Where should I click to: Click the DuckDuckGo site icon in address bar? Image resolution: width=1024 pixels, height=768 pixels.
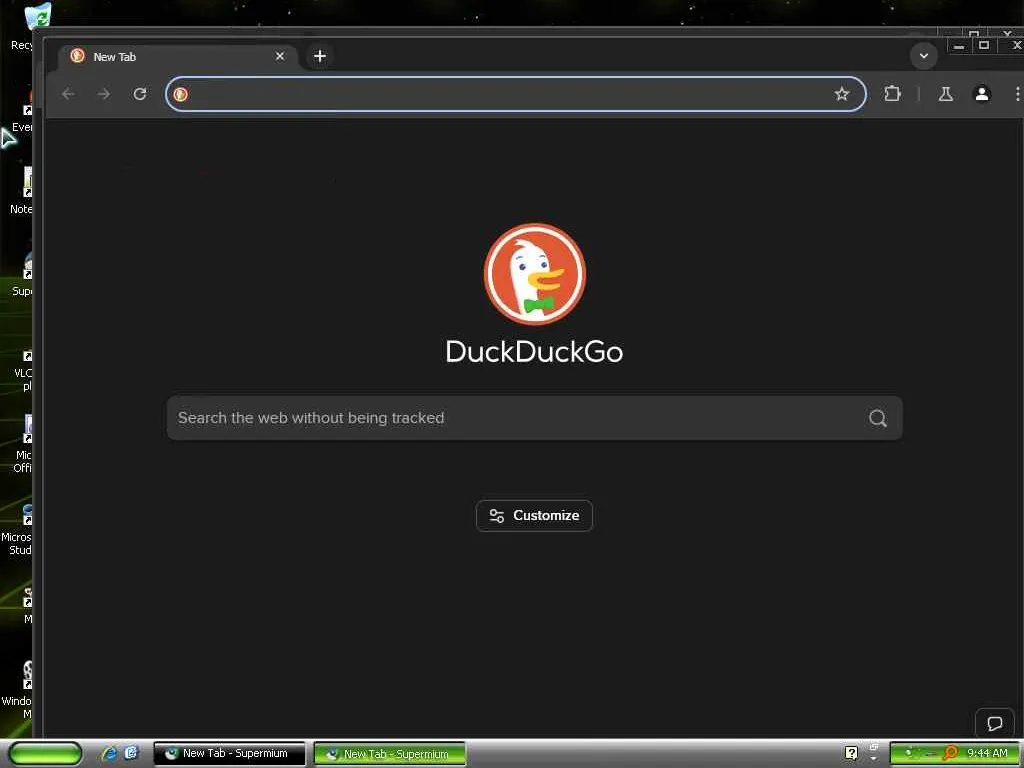181,94
